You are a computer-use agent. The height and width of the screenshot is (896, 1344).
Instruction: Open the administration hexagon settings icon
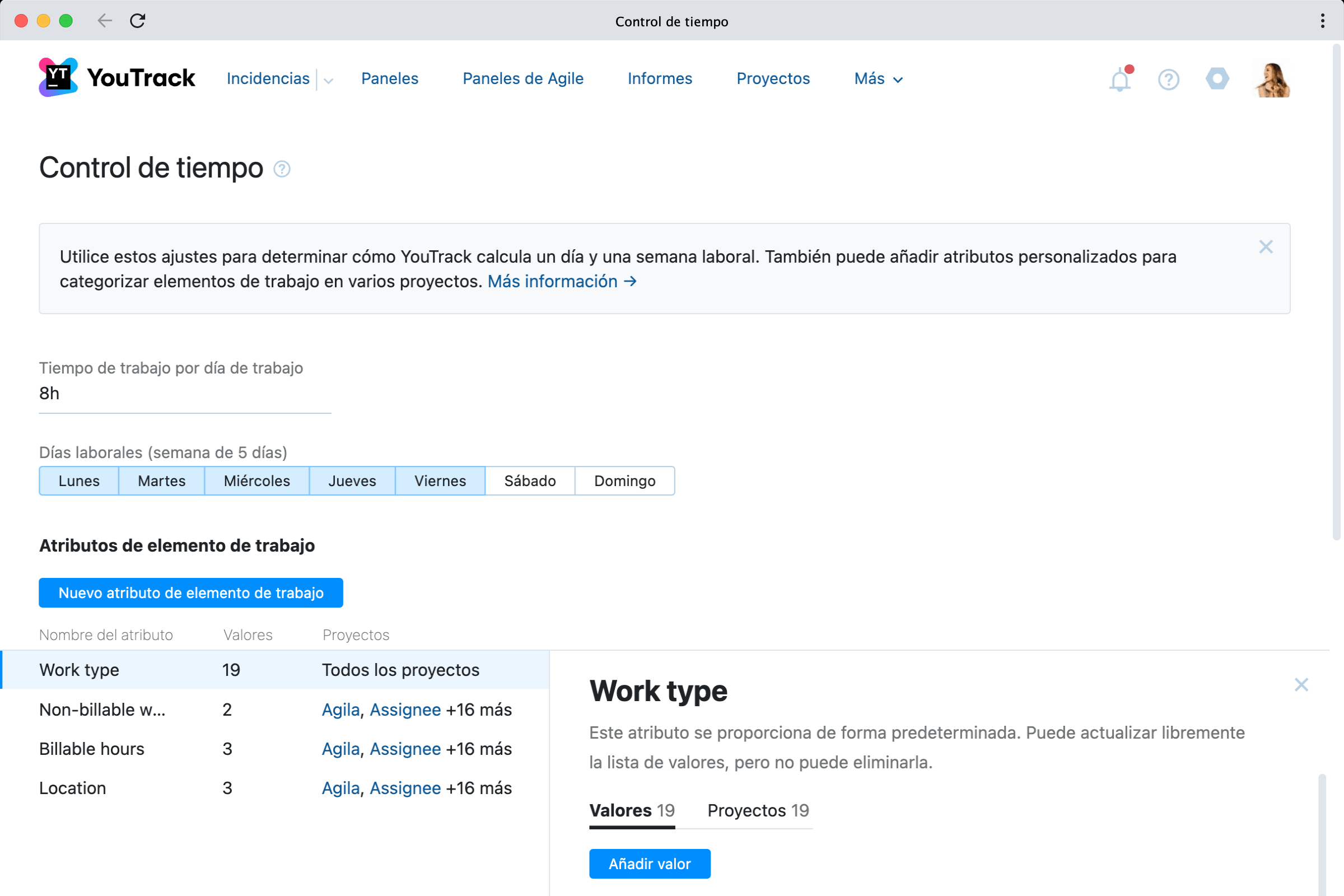click(1217, 78)
